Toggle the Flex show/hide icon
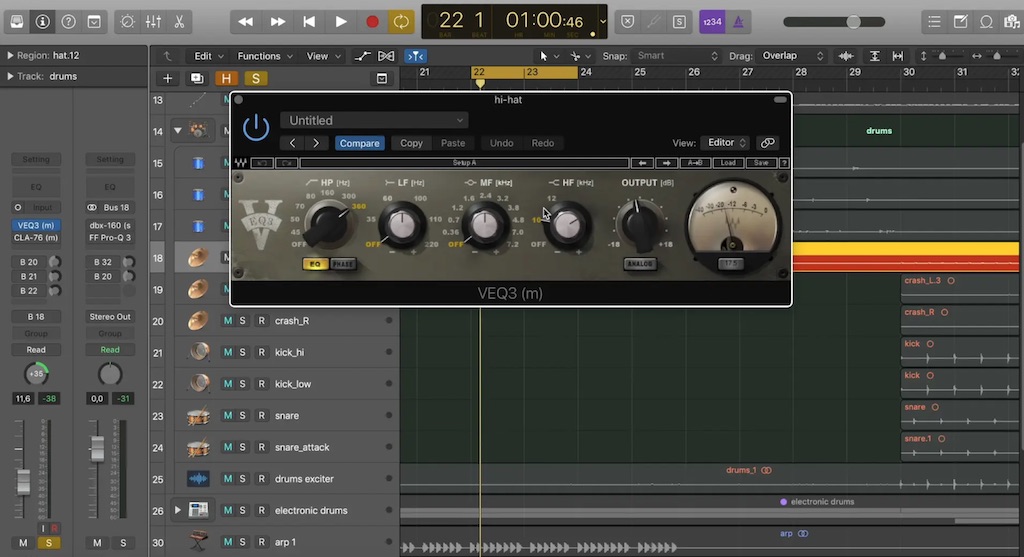This screenshot has height=557, width=1024. pyautogui.click(x=386, y=56)
